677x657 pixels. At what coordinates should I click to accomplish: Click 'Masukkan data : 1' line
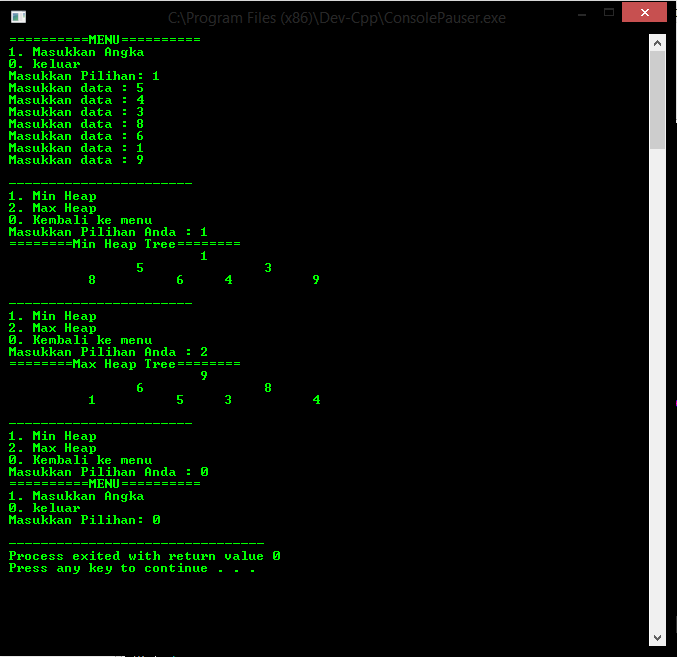[x=76, y=148]
